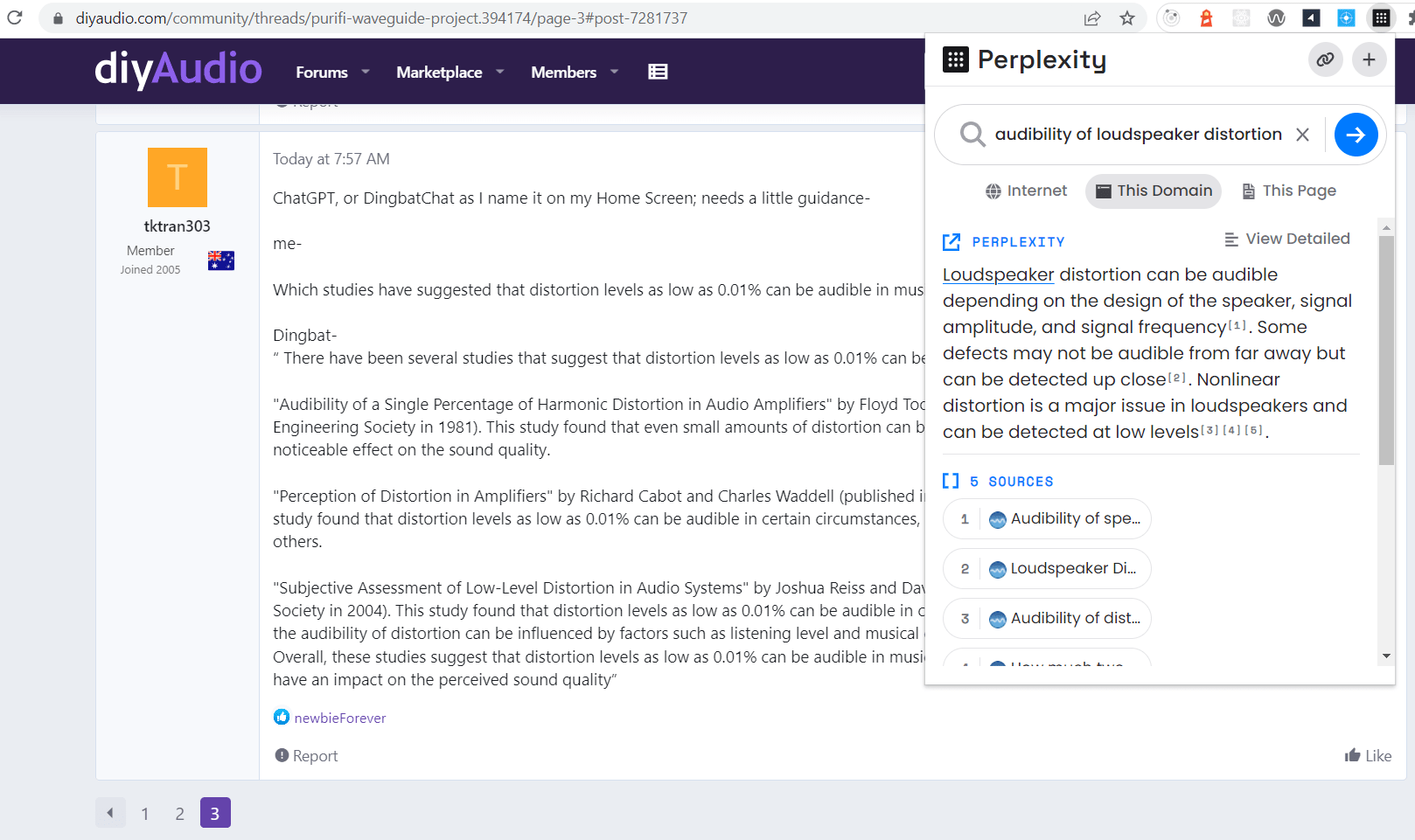
Task: Go to thread page 2
Action: point(180,813)
